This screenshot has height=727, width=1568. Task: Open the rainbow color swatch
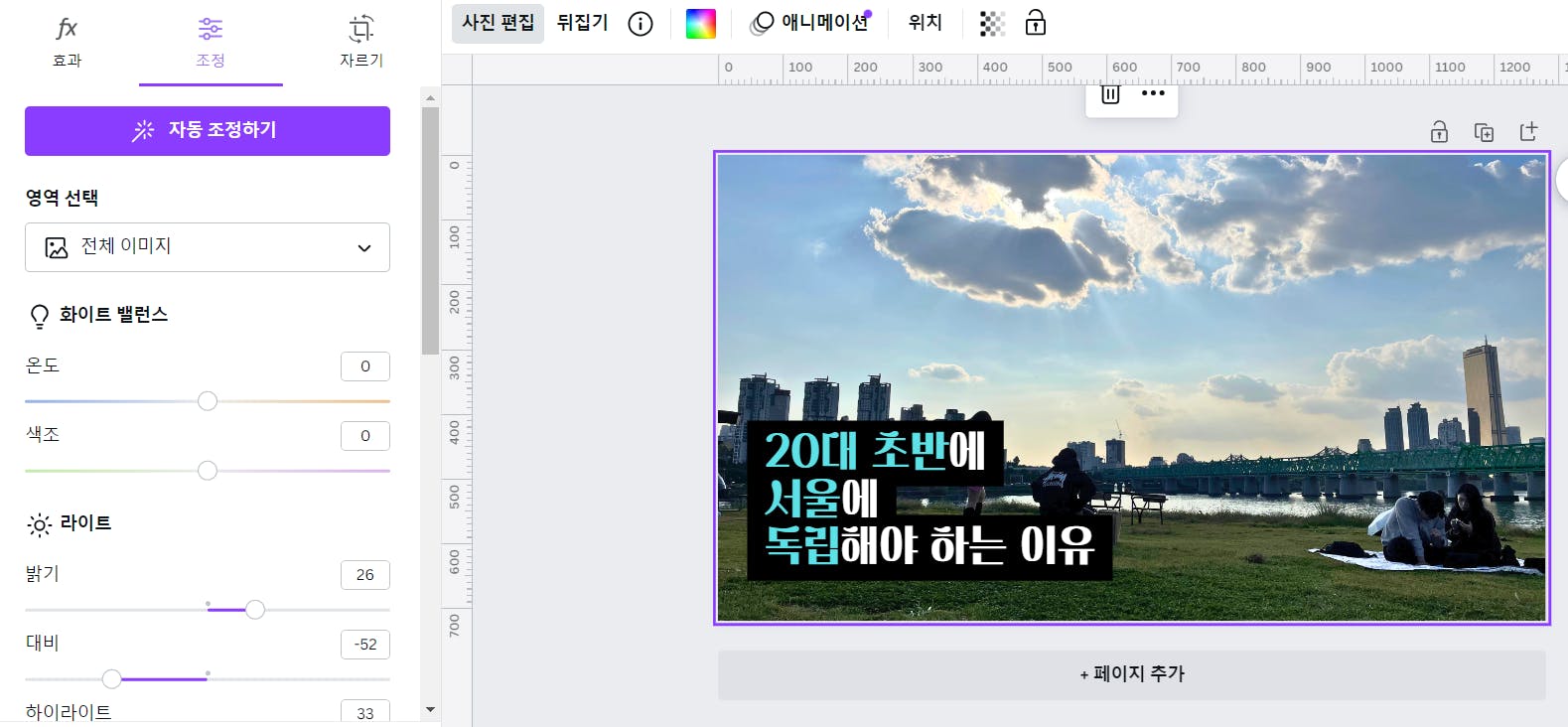point(701,24)
